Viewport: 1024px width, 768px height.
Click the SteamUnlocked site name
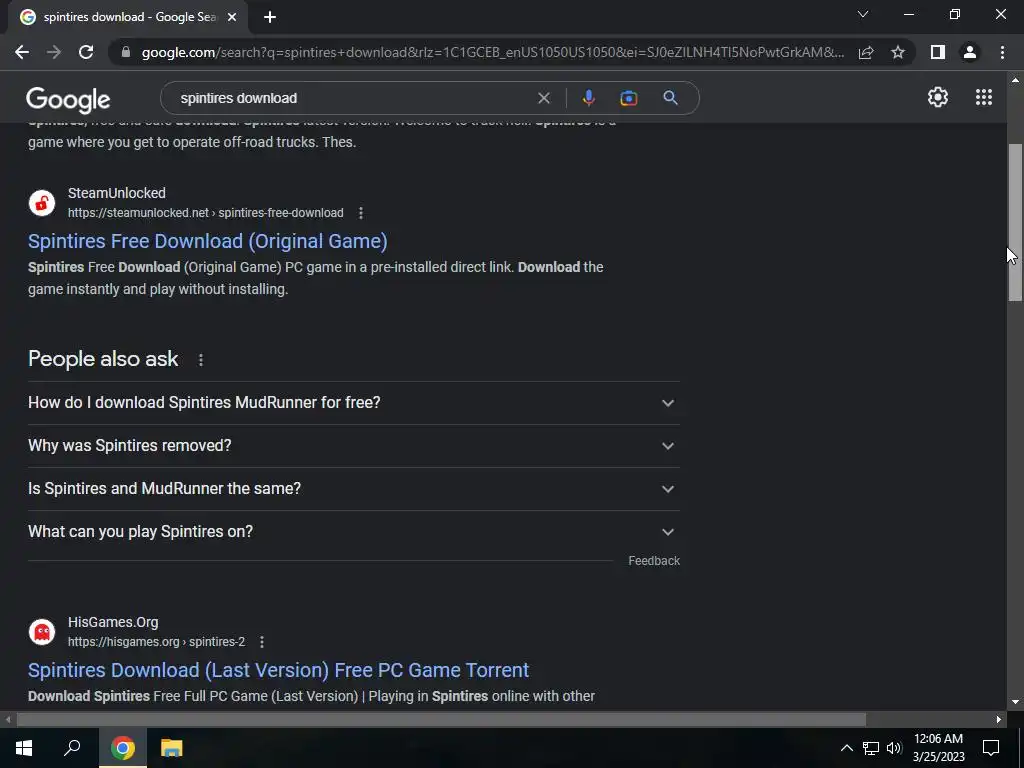[x=117, y=193]
